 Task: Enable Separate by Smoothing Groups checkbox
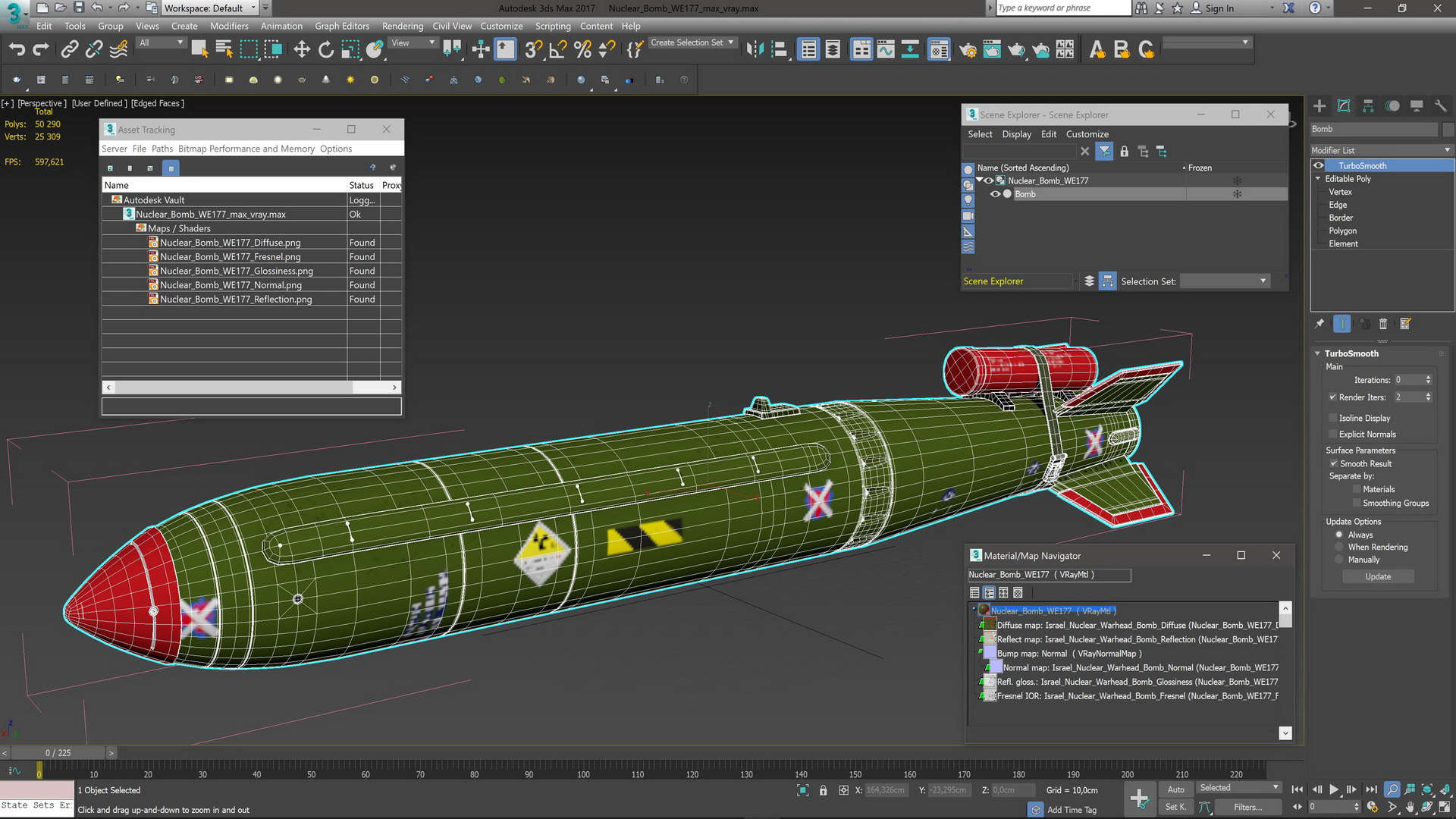pos(1357,504)
